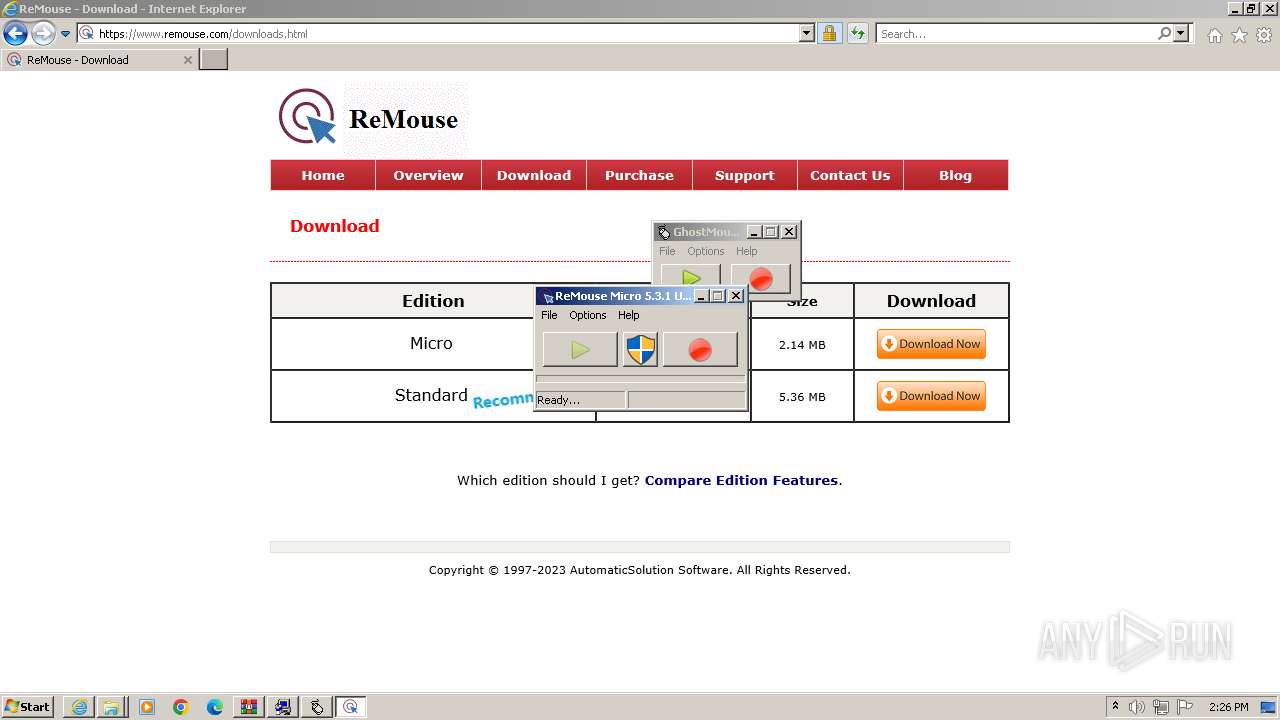This screenshot has width=1280, height=720.
Task: Click the 2.14 MB size cell
Action: pos(802,345)
